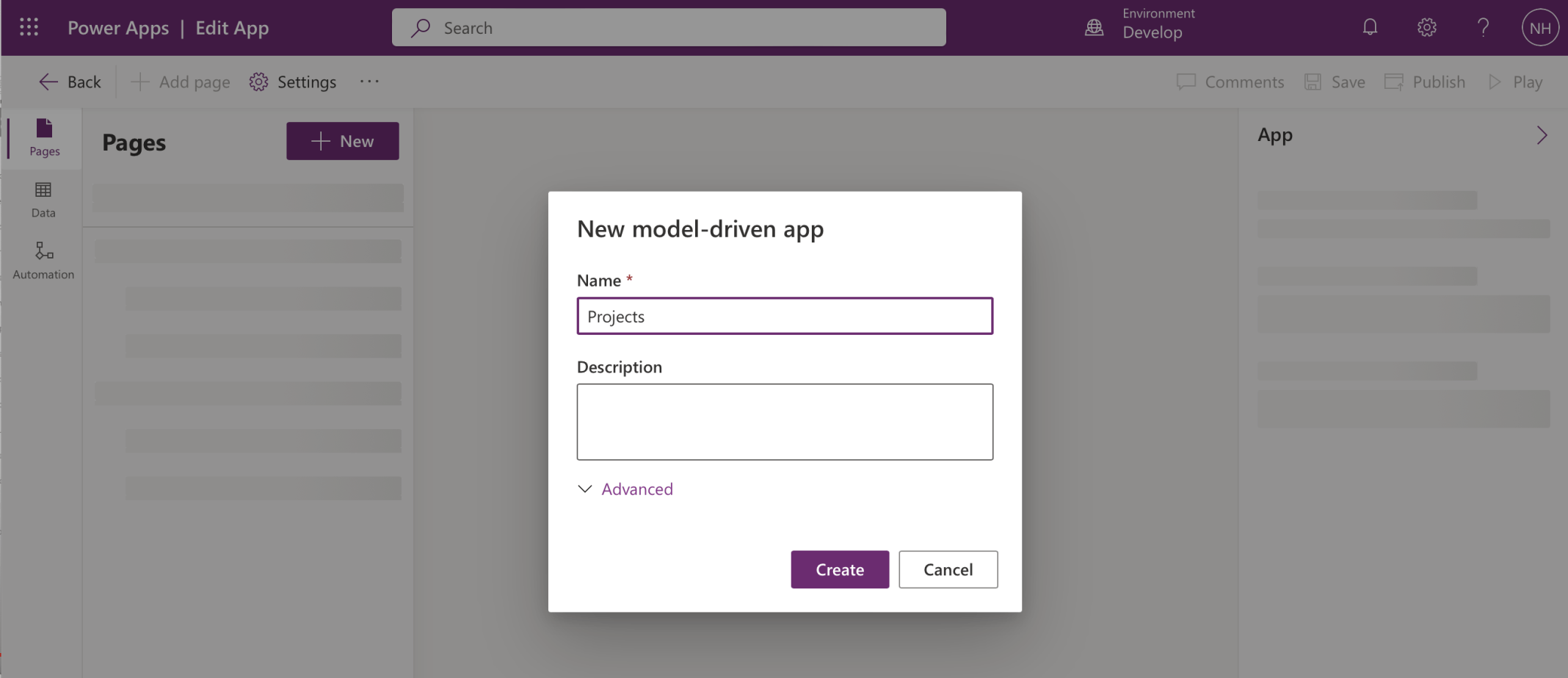Image resolution: width=1568 pixels, height=678 pixels.
Task: Switch to the Pages tab
Action: pos(44,138)
